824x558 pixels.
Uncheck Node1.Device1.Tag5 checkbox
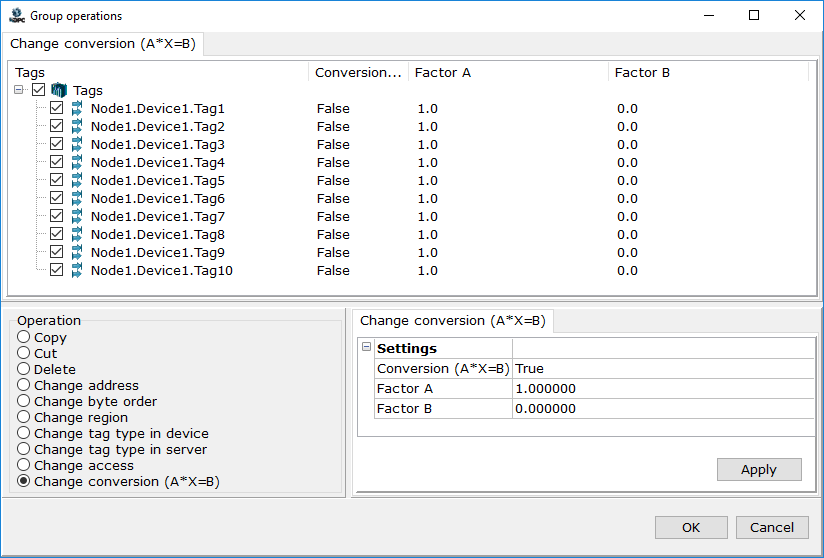tap(57, 180)
